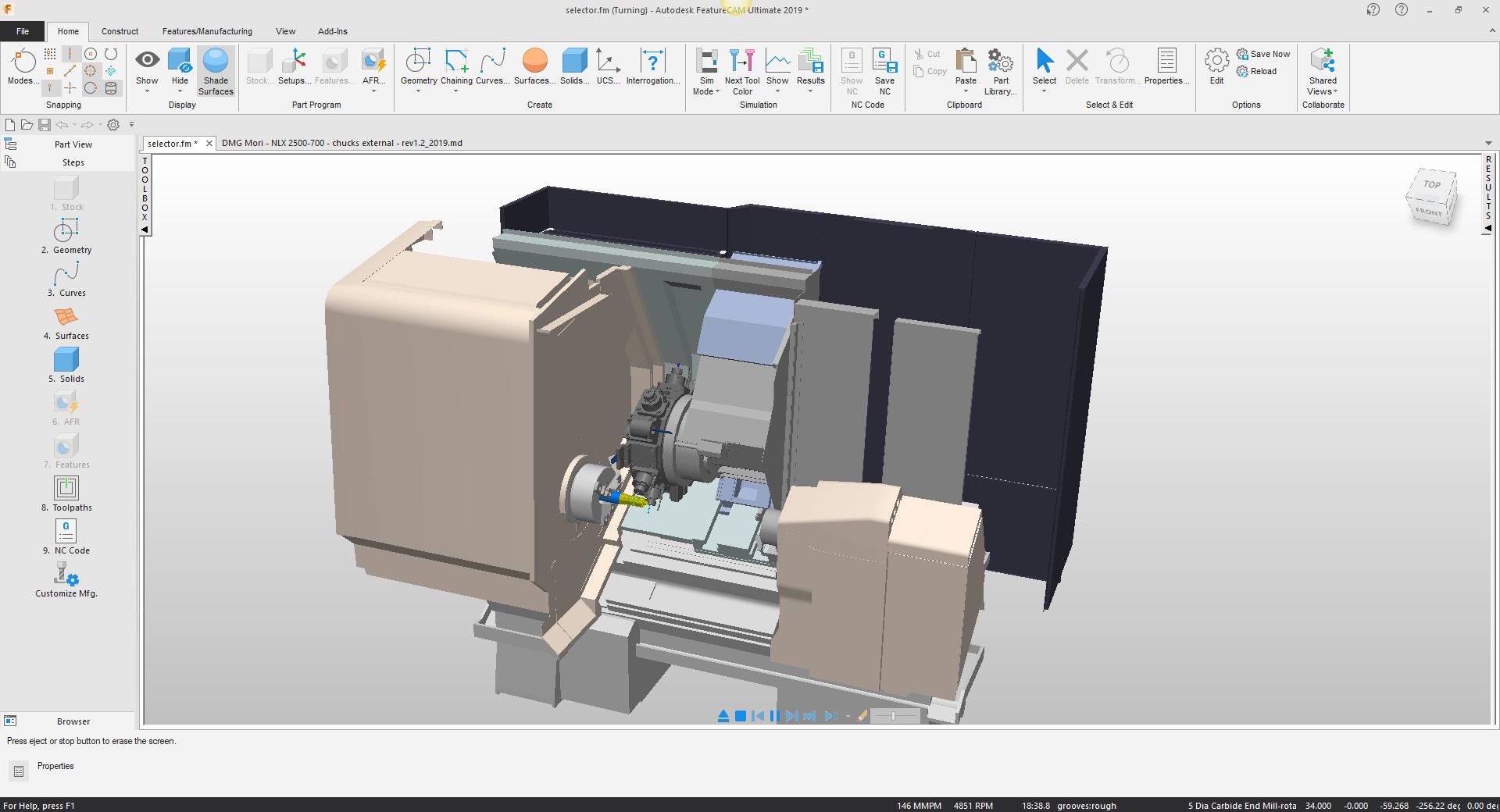
Task: Close the selector.fm document tab
Action: click(209, 144)
